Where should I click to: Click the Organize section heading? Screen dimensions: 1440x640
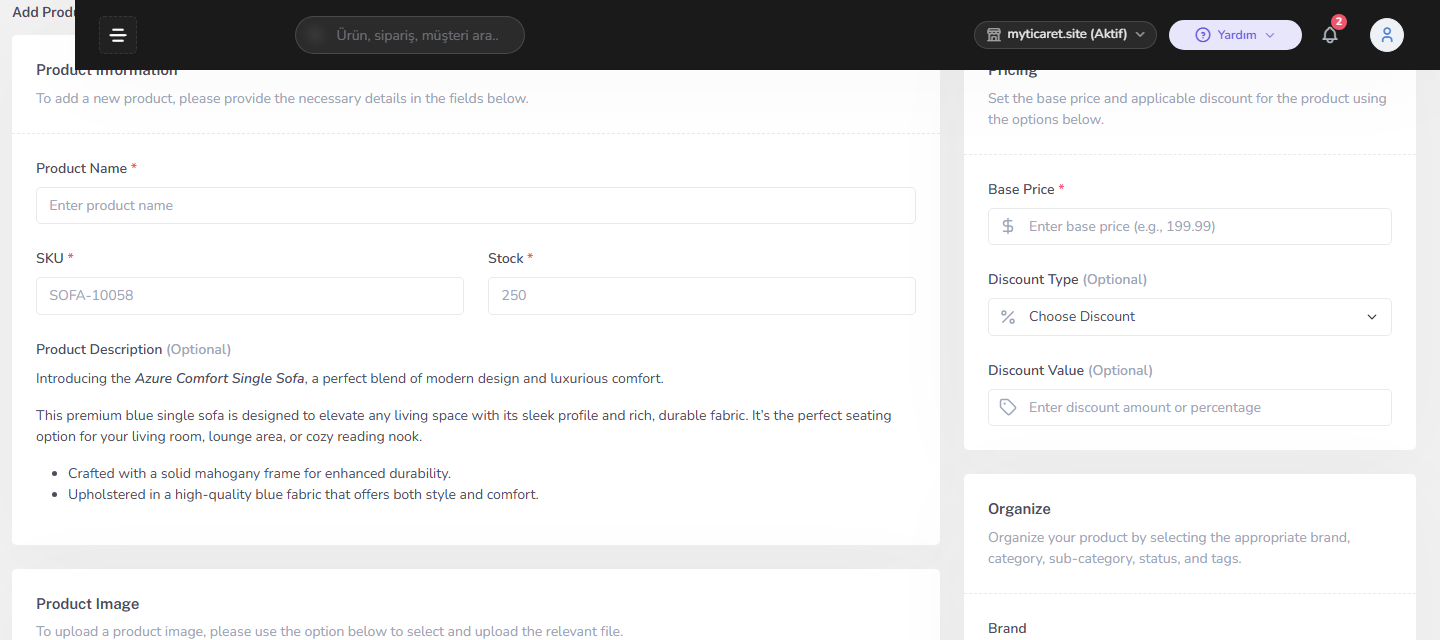click(1019, 509)
